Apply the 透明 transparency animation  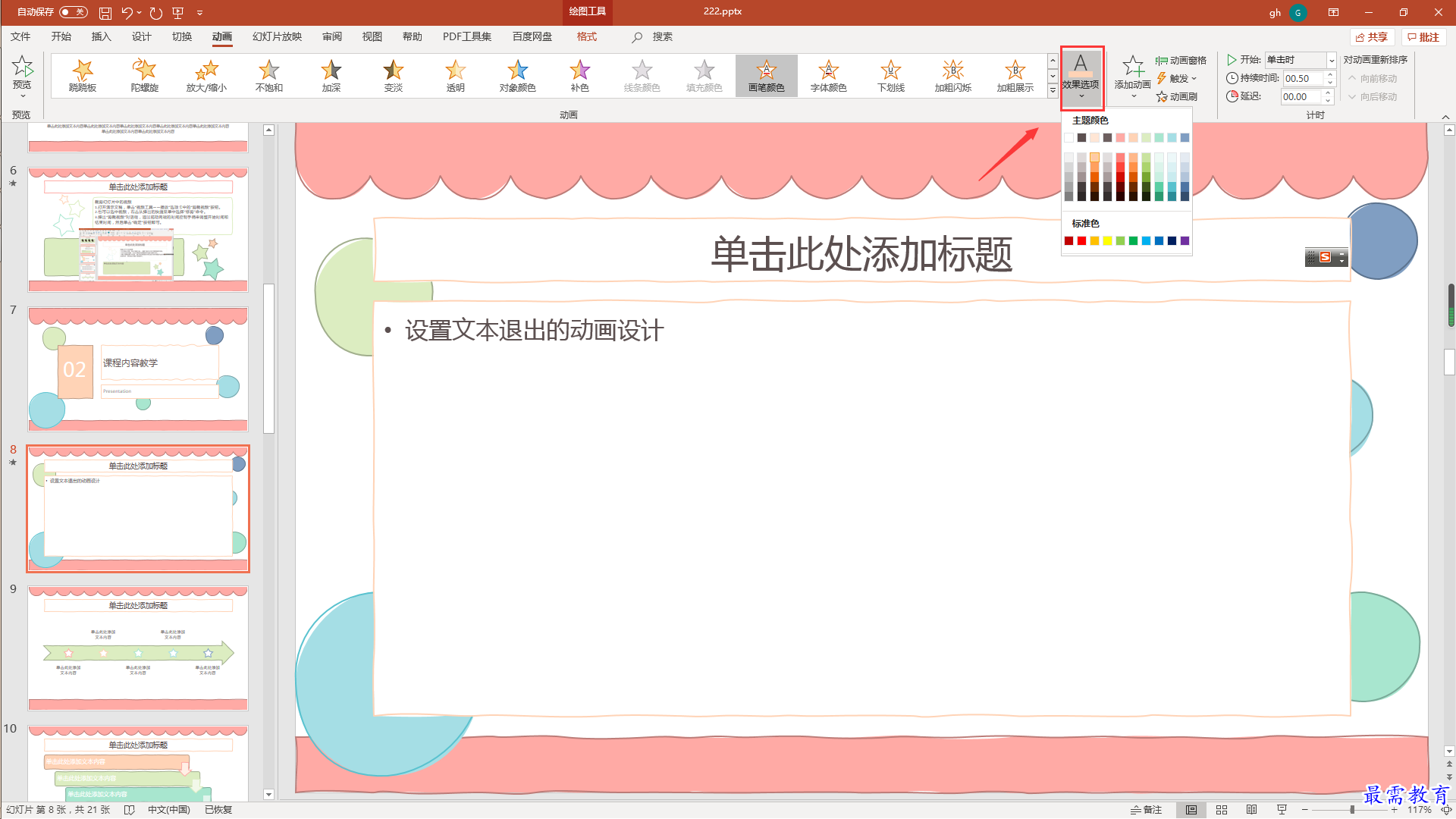[x=456, y=76]
